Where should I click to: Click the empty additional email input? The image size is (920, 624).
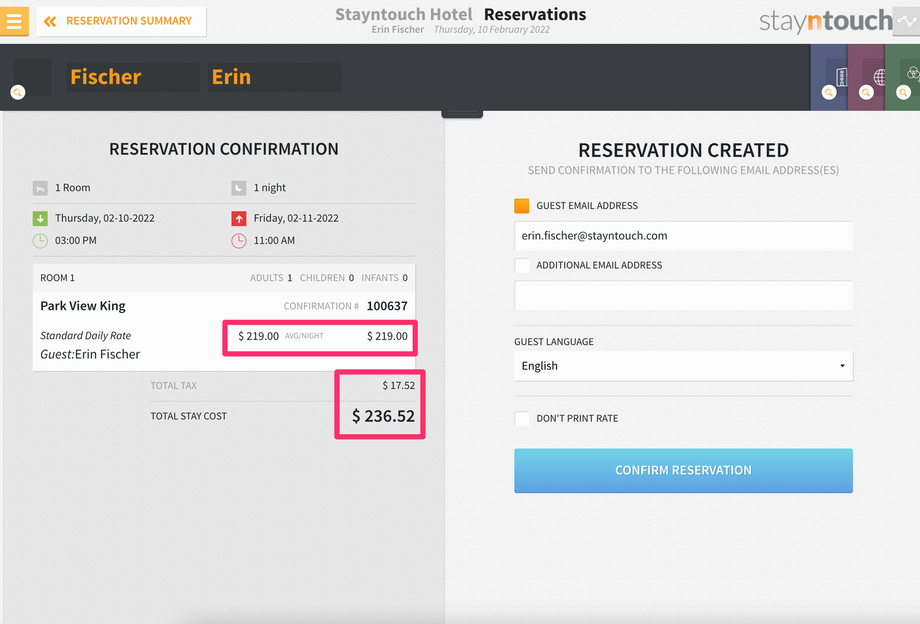point(684,296)
